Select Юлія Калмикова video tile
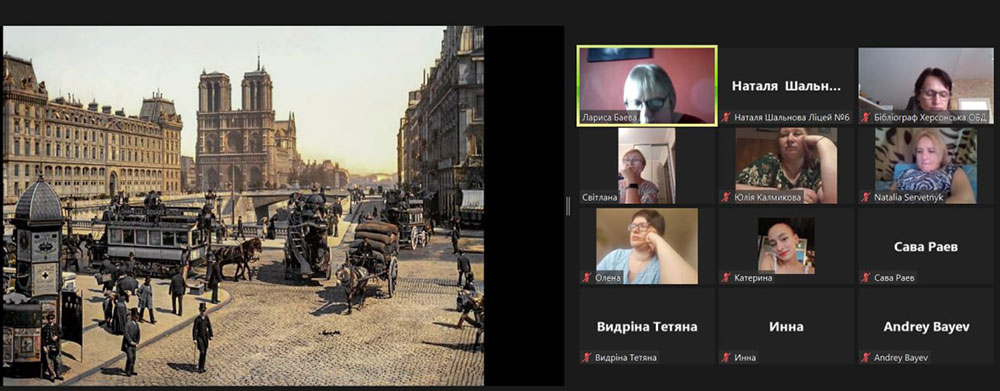The width and height of the screenshot is (1000, 391). tap(786, 165)
